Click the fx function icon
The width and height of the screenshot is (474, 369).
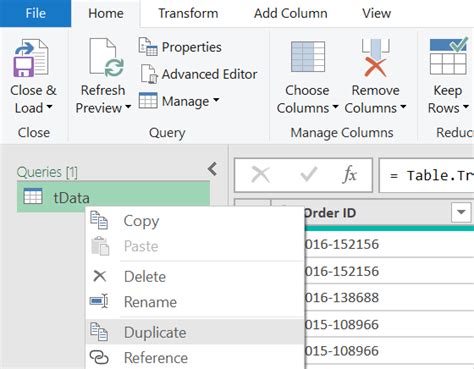pyautogui.click(x=350, y=174)
